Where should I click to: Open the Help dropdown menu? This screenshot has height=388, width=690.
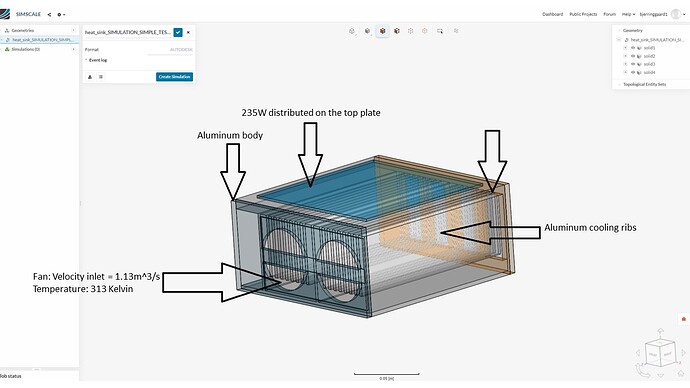point(628,14)
